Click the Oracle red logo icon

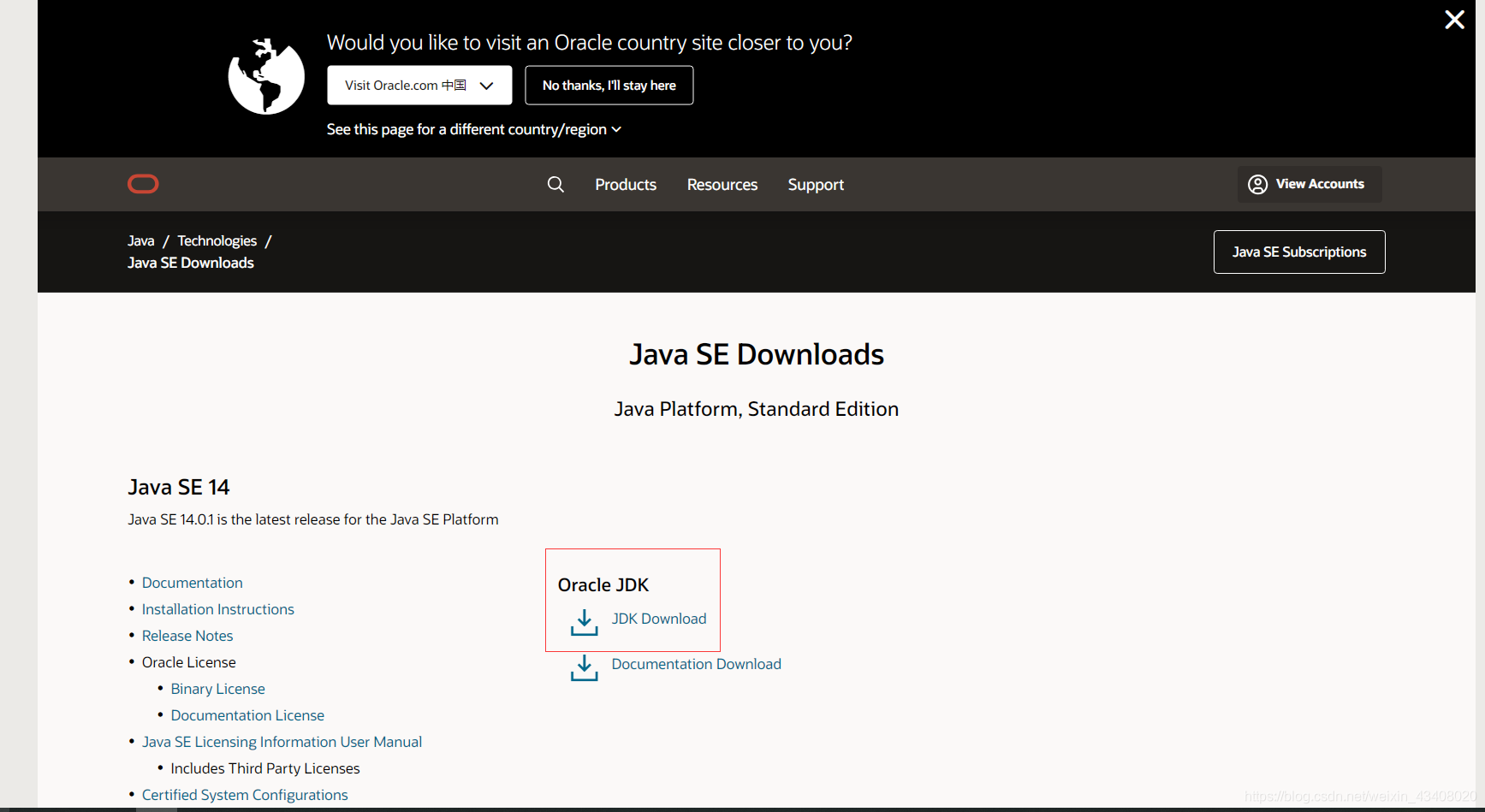143,184
